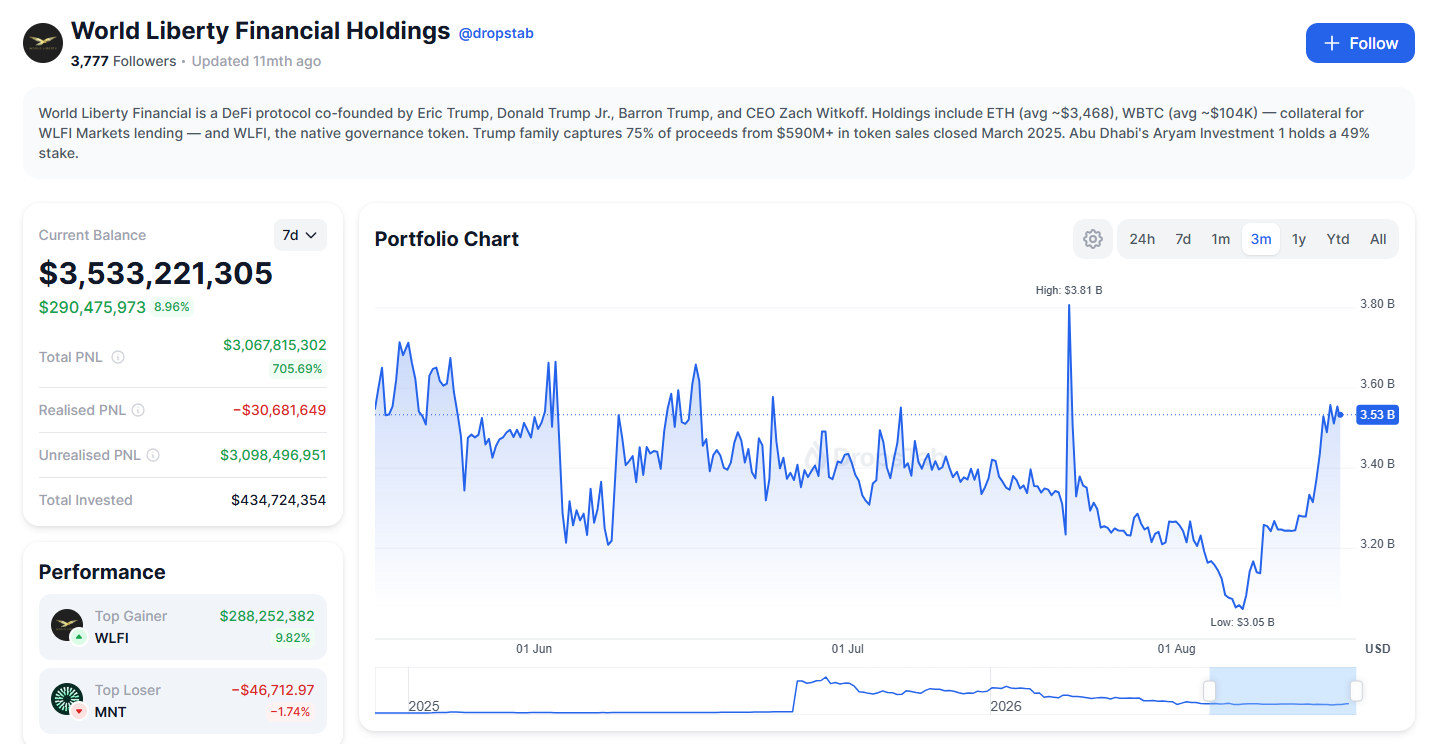Select the 24h chart range
This screenshot has width=1437, height=744.
point(1142,239)
